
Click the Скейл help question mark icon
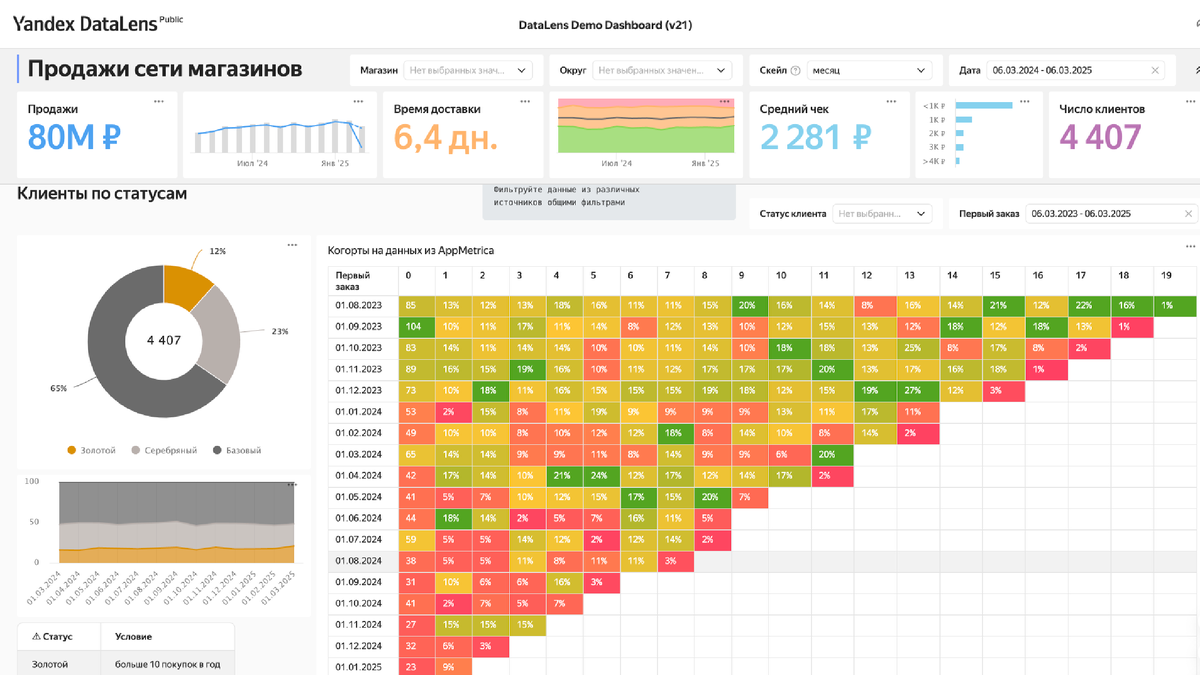point(796,71)
